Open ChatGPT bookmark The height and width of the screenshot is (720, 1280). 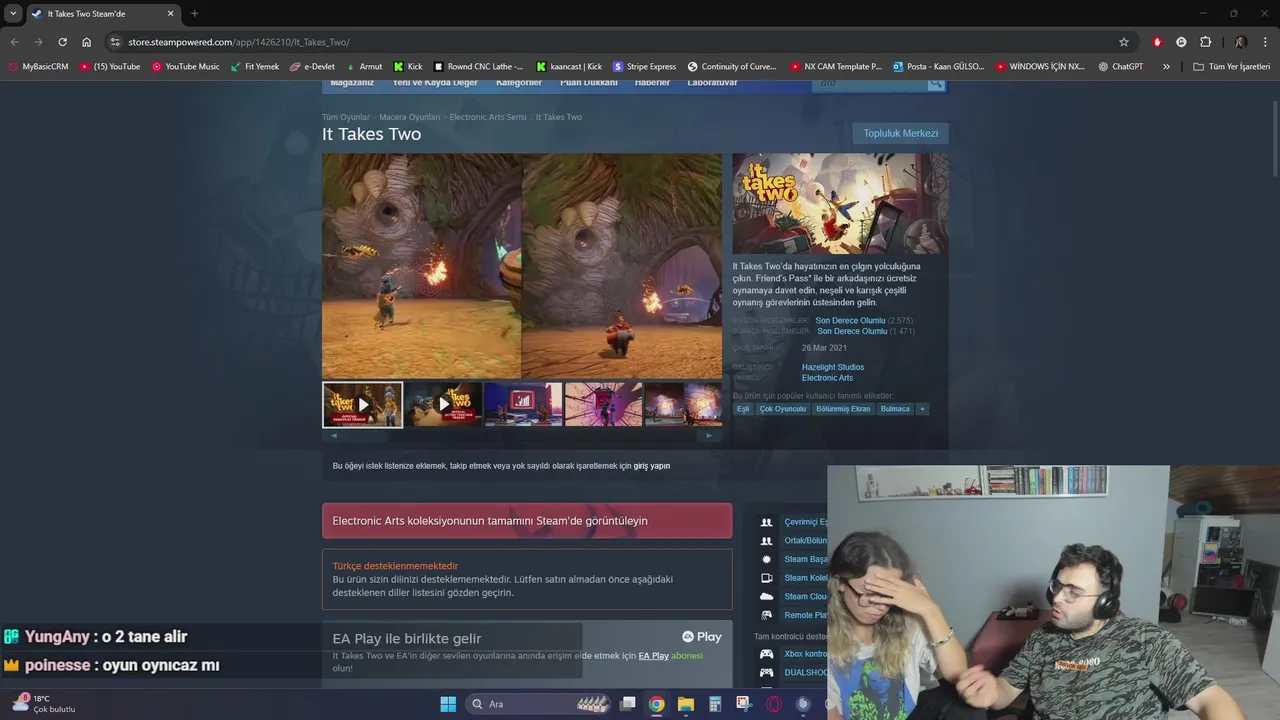(x=1121, y=67)
